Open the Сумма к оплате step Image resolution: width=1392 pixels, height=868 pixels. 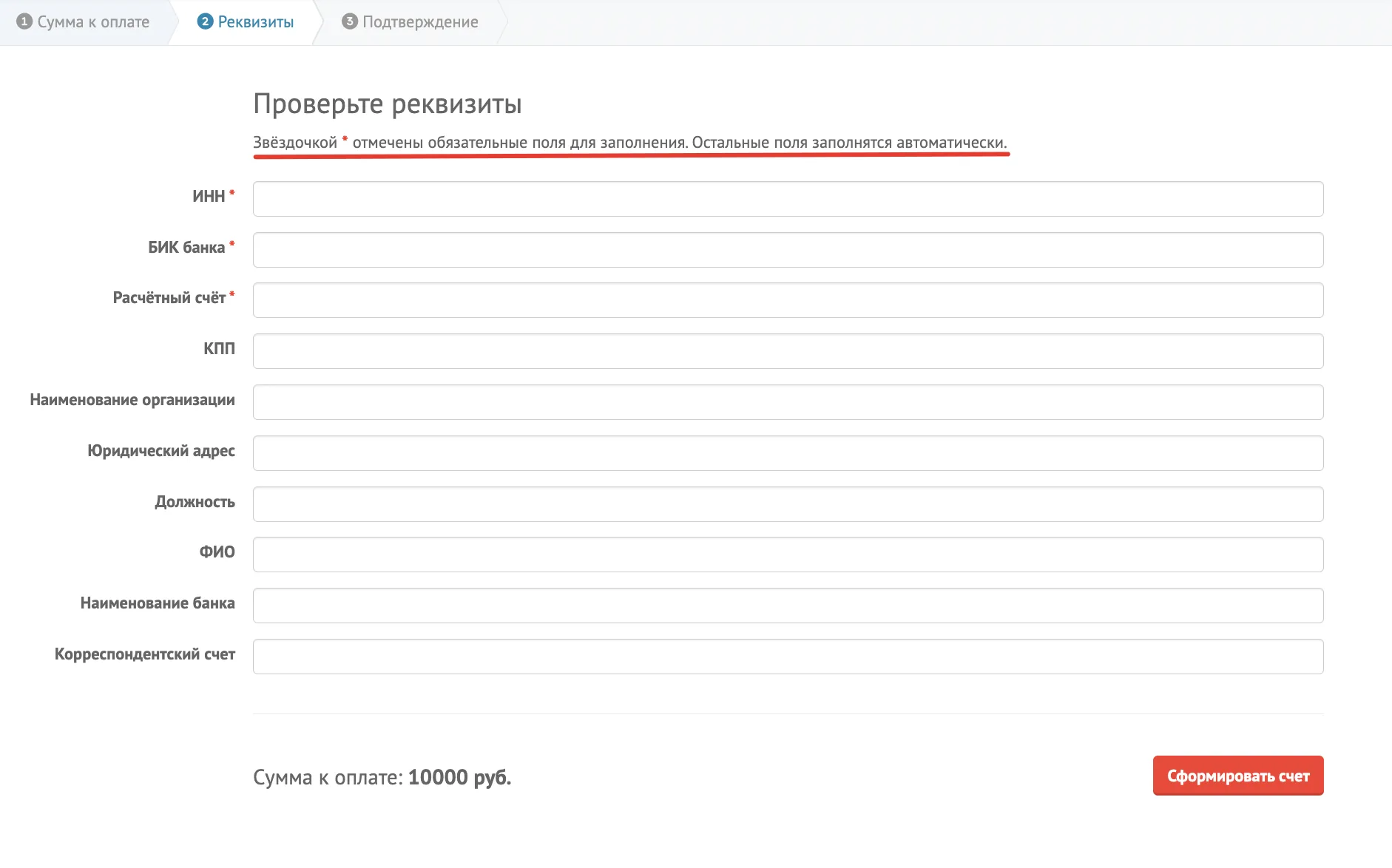coord(83,22)
